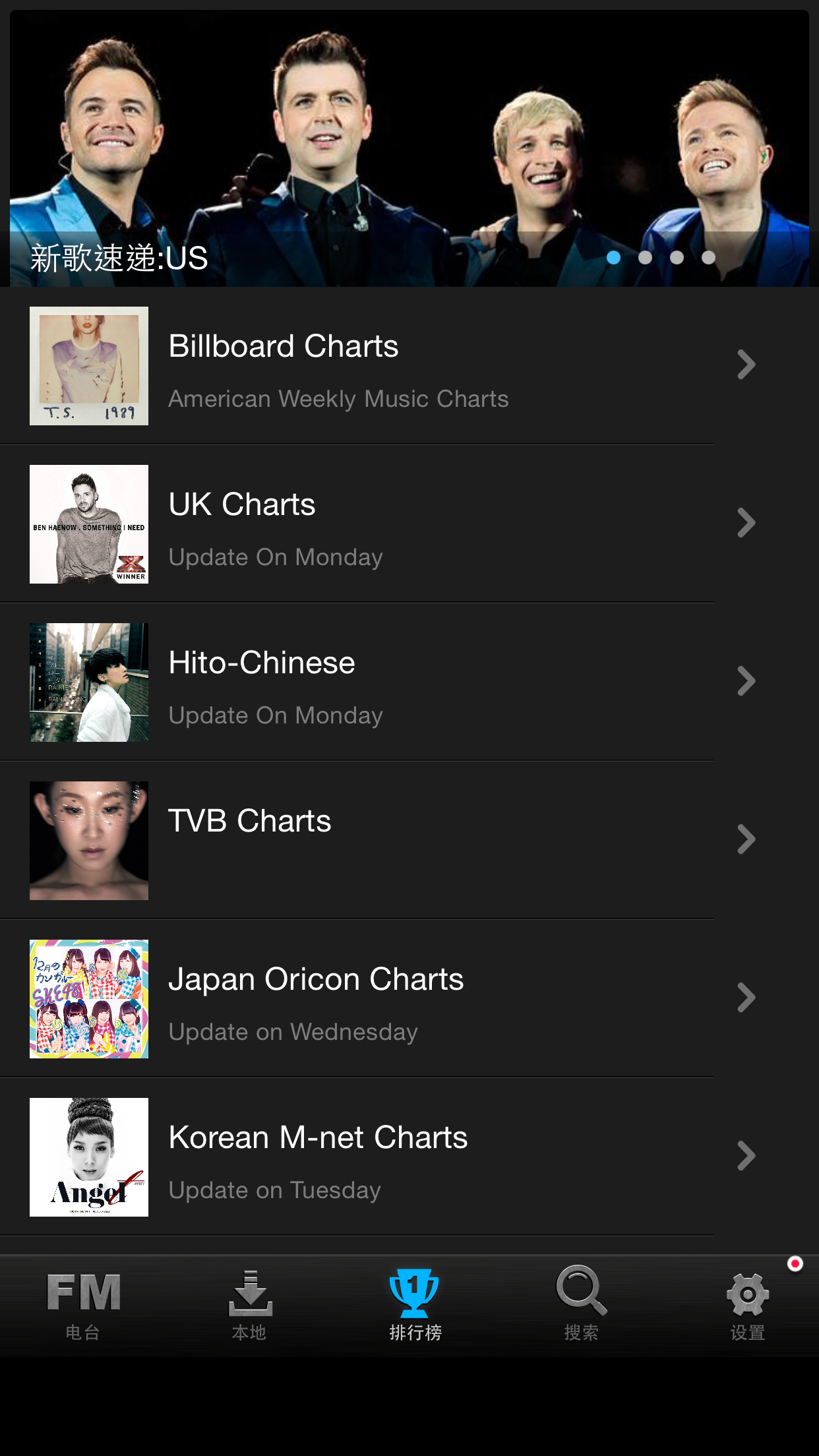Image resolution: width=819 pixels, height=1456 pixels.
Task: Jump to the third banner page dot
Action: [677, 258]
